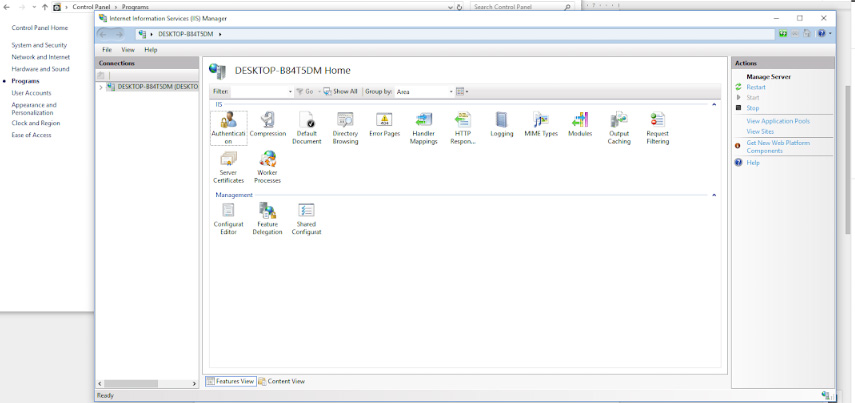Screen dimensions: 855x403
Task: Switch to Features View tab
Action: tap(230, 381)
